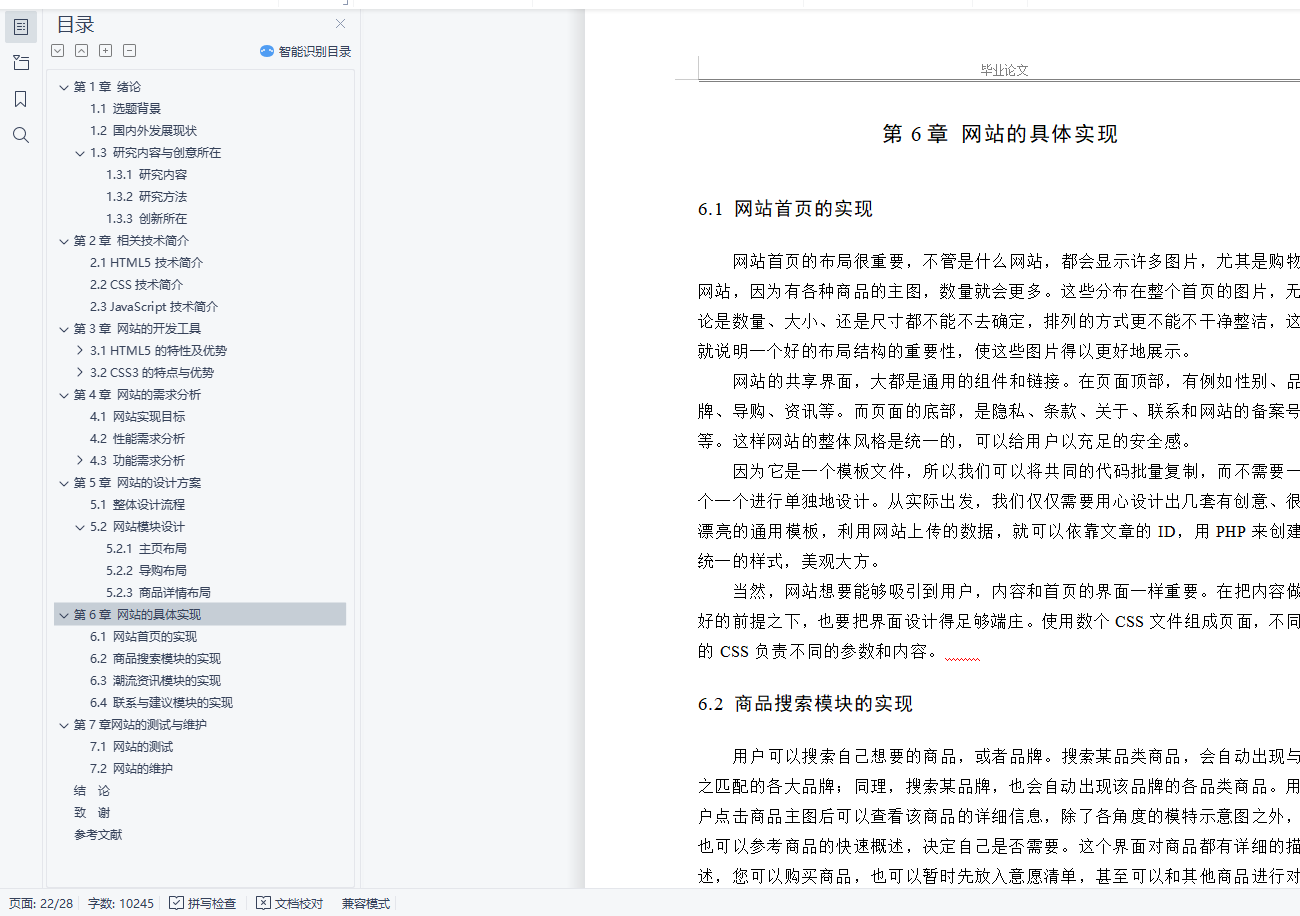Collapse 1.3 研究内容与创意所在 chevron

[80, 153]
